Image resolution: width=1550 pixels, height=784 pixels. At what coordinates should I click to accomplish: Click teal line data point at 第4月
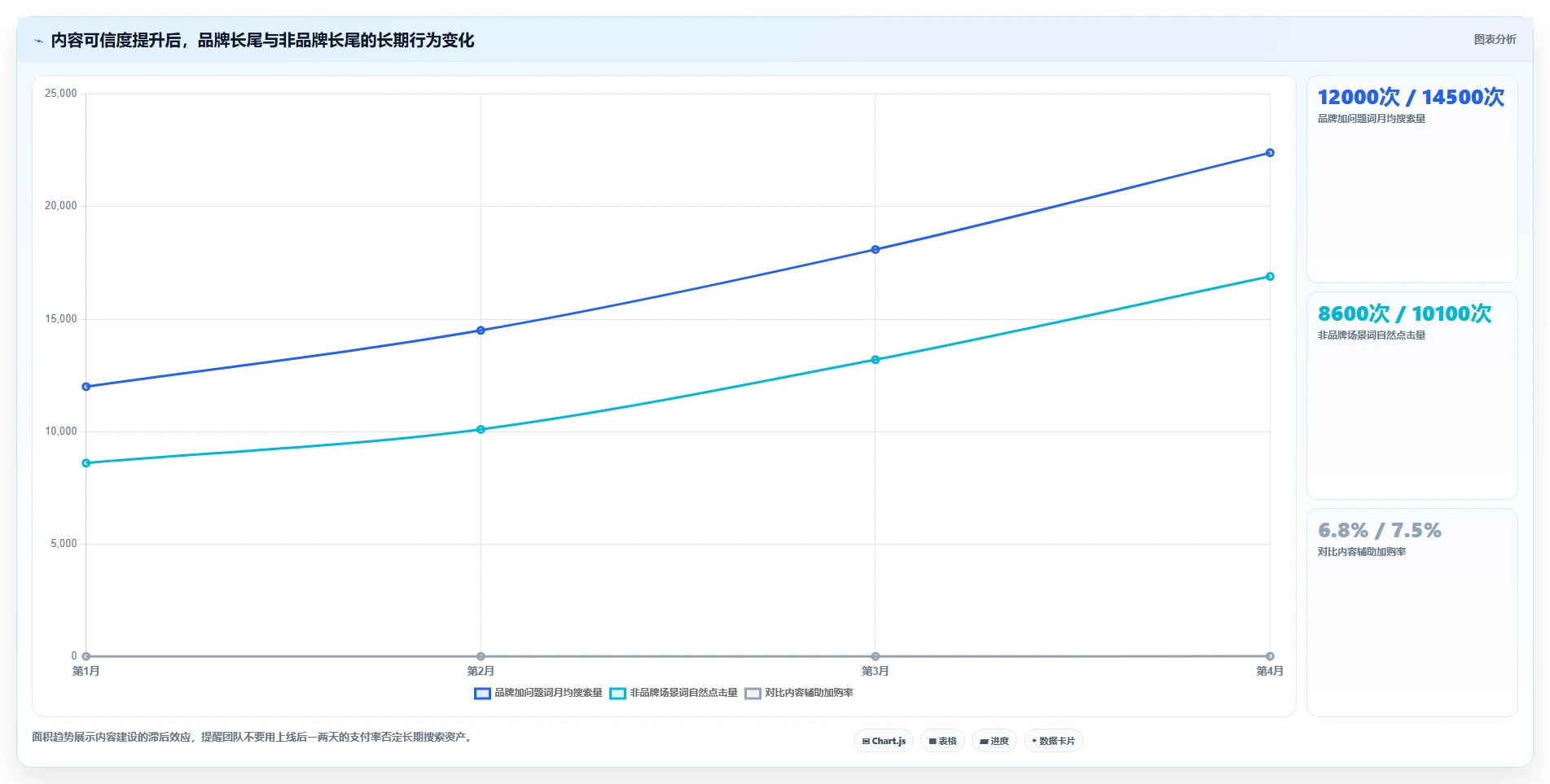1270,277
